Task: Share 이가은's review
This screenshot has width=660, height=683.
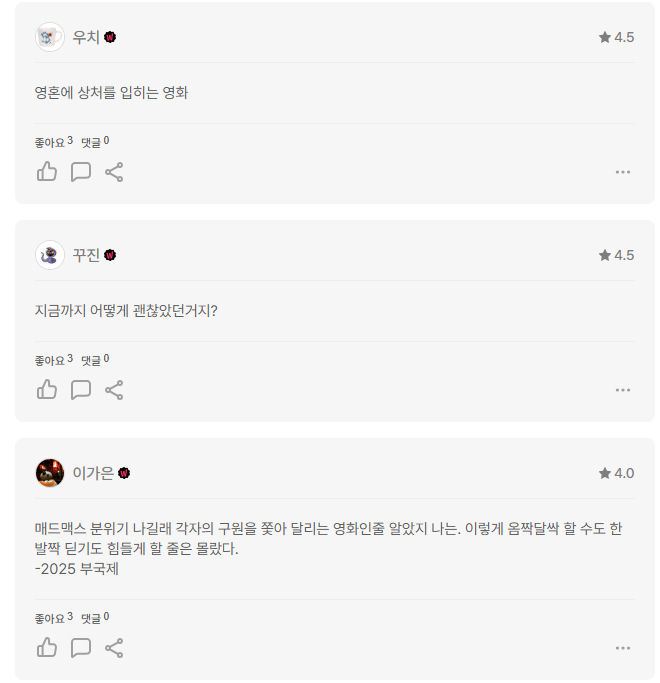Action: (x=114, y=648)
